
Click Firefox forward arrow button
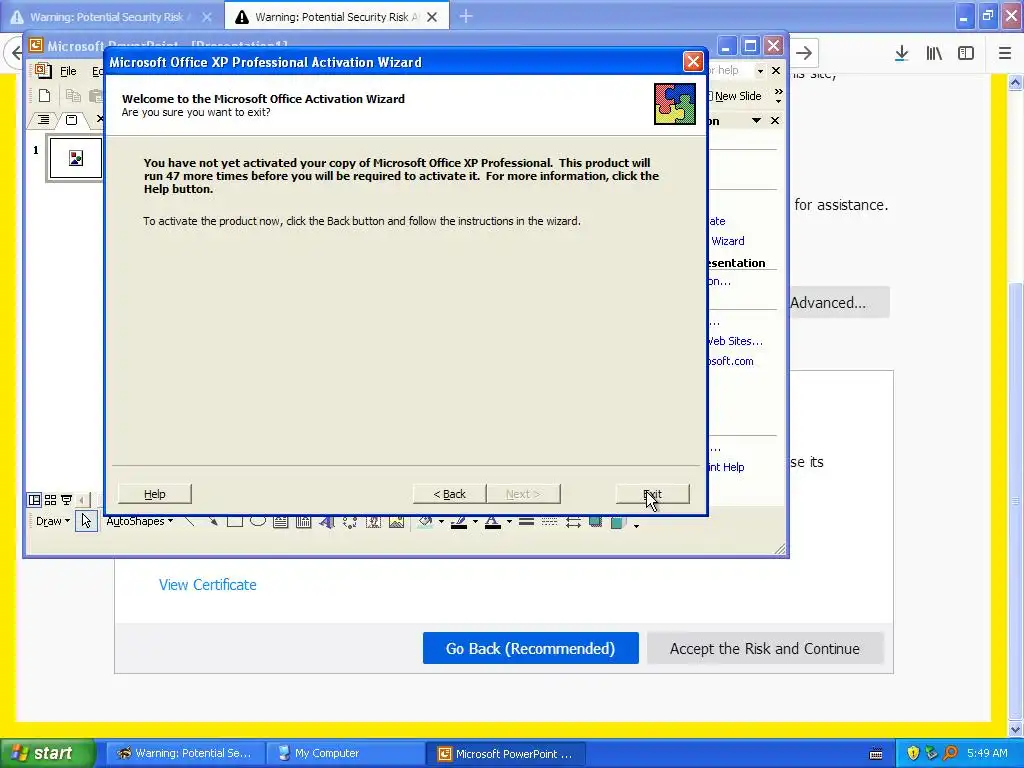click(804, 53)
